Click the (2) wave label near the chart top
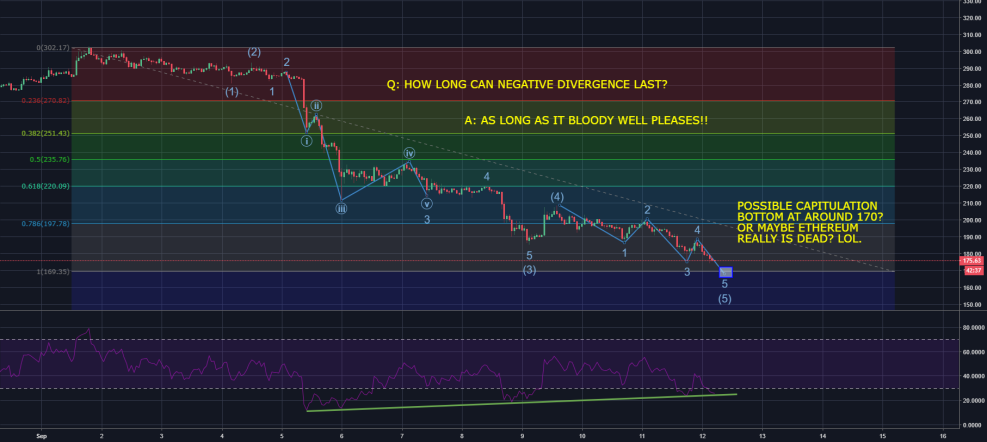 254,52
